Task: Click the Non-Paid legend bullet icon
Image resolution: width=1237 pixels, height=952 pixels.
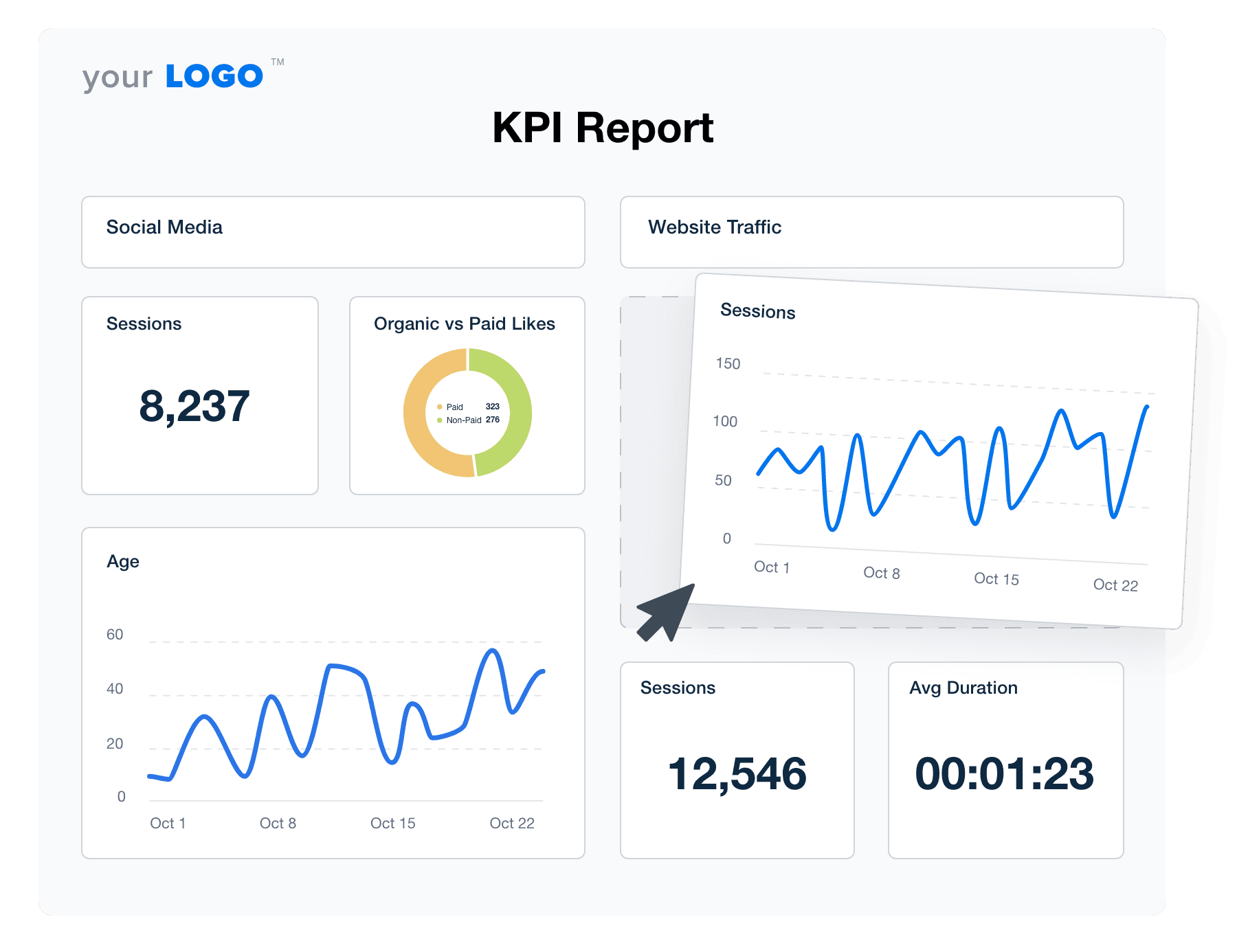Action: pyautogui.click(x=439, y=420)
